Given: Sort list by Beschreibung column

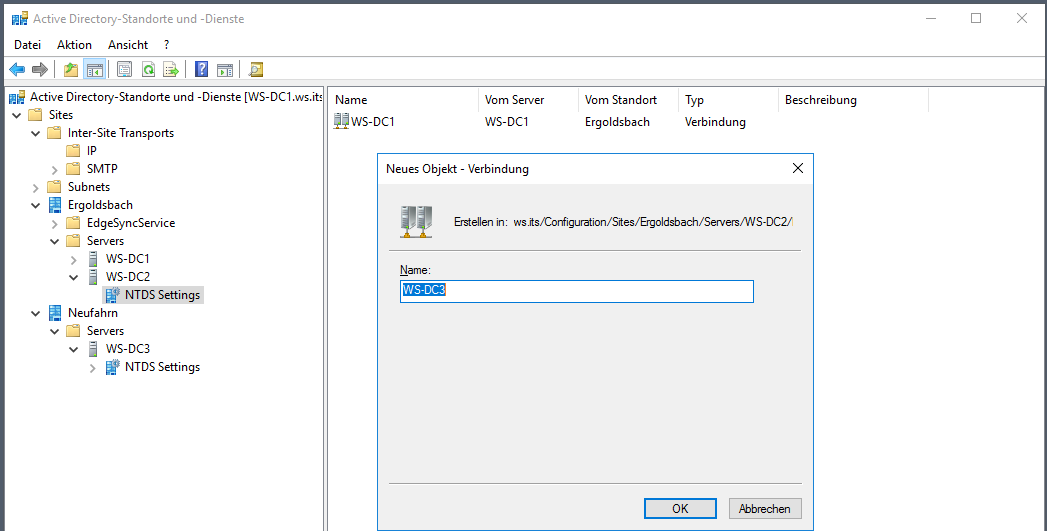Looking at the screenshot, I should (853, 100).
